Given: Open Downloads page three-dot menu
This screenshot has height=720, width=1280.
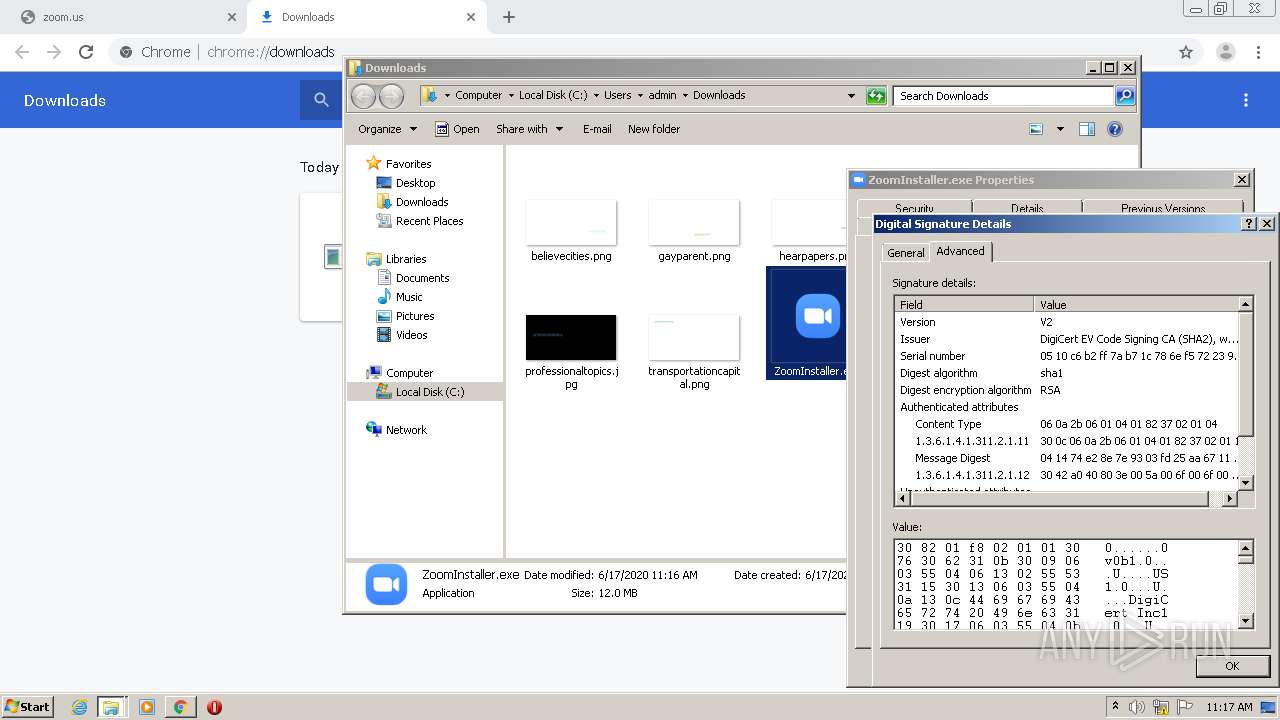Looking at the screenshot, I should coord(1246,100).
